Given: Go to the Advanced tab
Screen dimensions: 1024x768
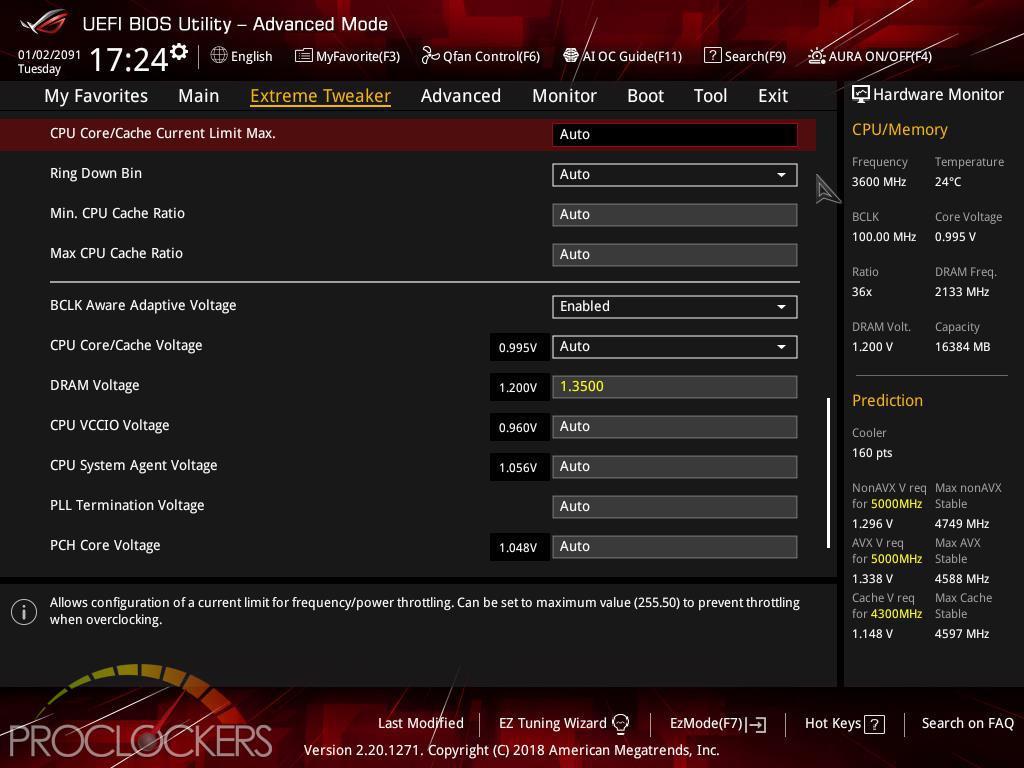Looking at the screenshot, I should coord(461,96).
